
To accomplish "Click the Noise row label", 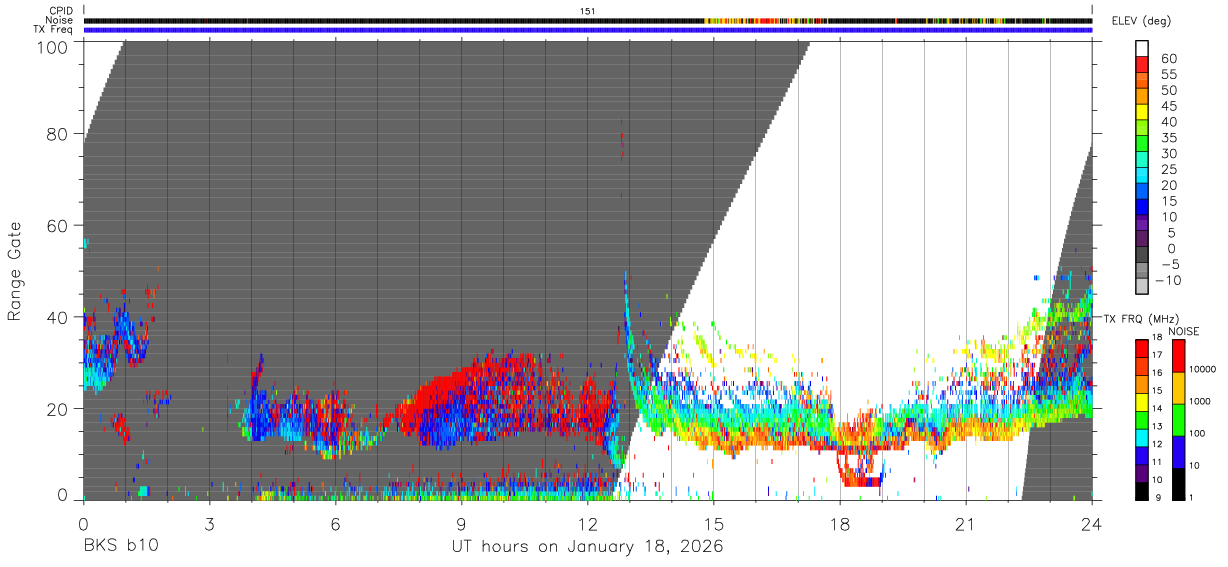I will (x=61, y=20).
